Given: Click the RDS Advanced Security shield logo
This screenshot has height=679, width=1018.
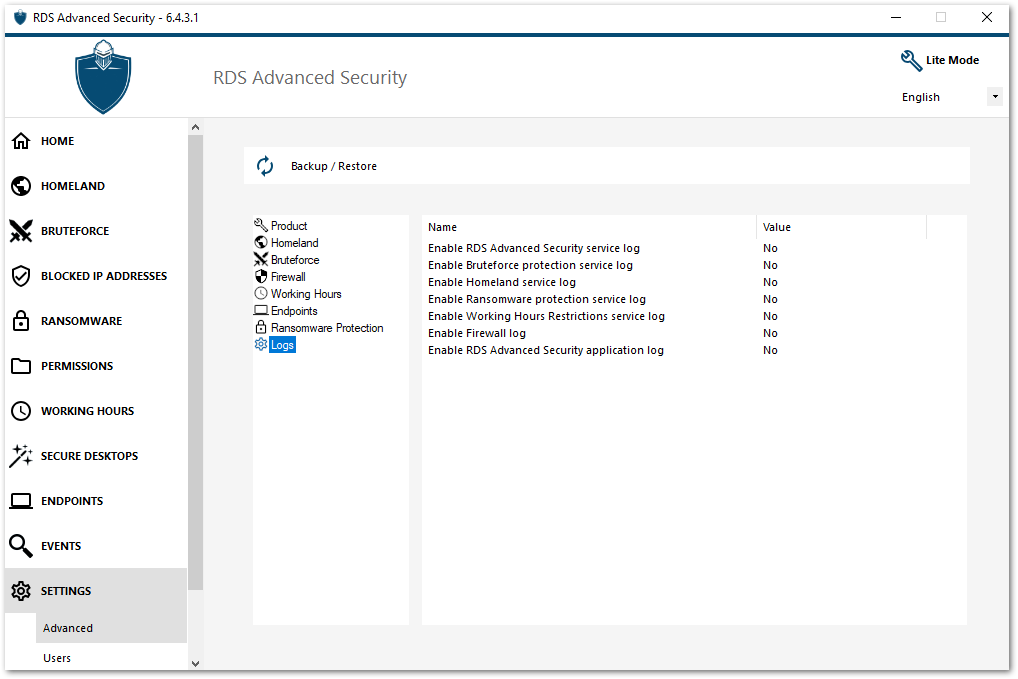Looking at the screenshot, I should point(103,77).
